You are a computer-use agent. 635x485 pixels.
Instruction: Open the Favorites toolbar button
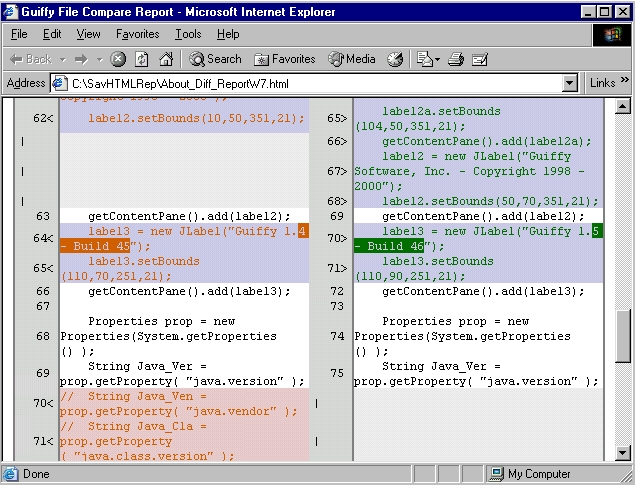[x=284, y=59]
